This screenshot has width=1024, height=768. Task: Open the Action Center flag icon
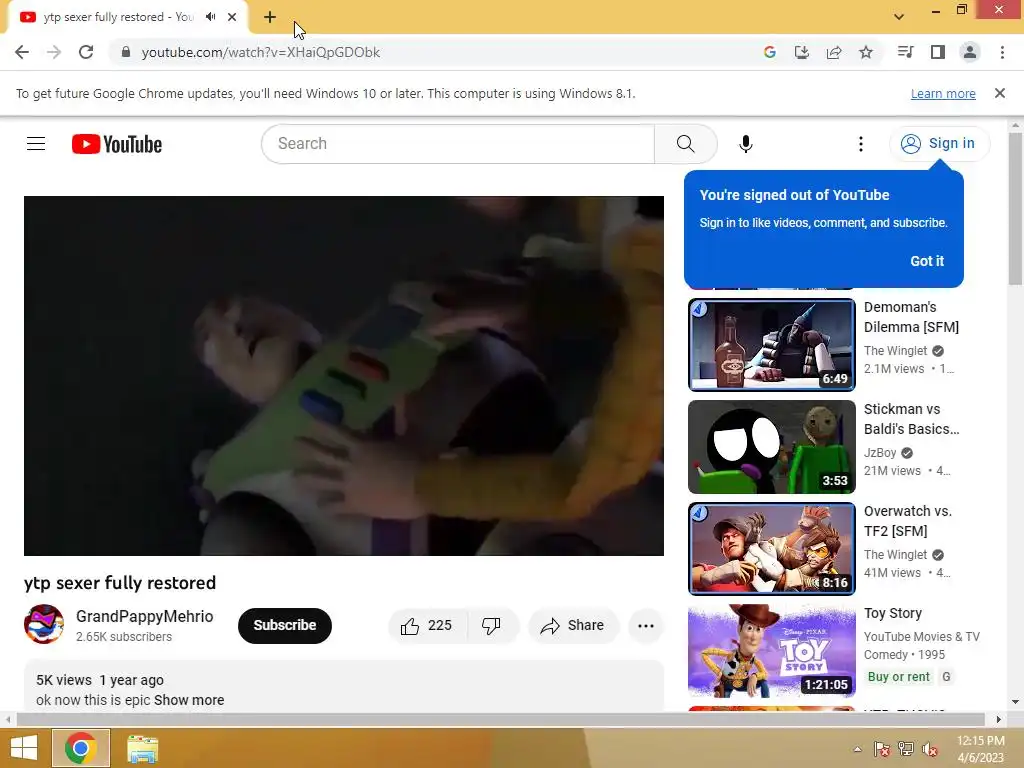[x=882, y=749]
